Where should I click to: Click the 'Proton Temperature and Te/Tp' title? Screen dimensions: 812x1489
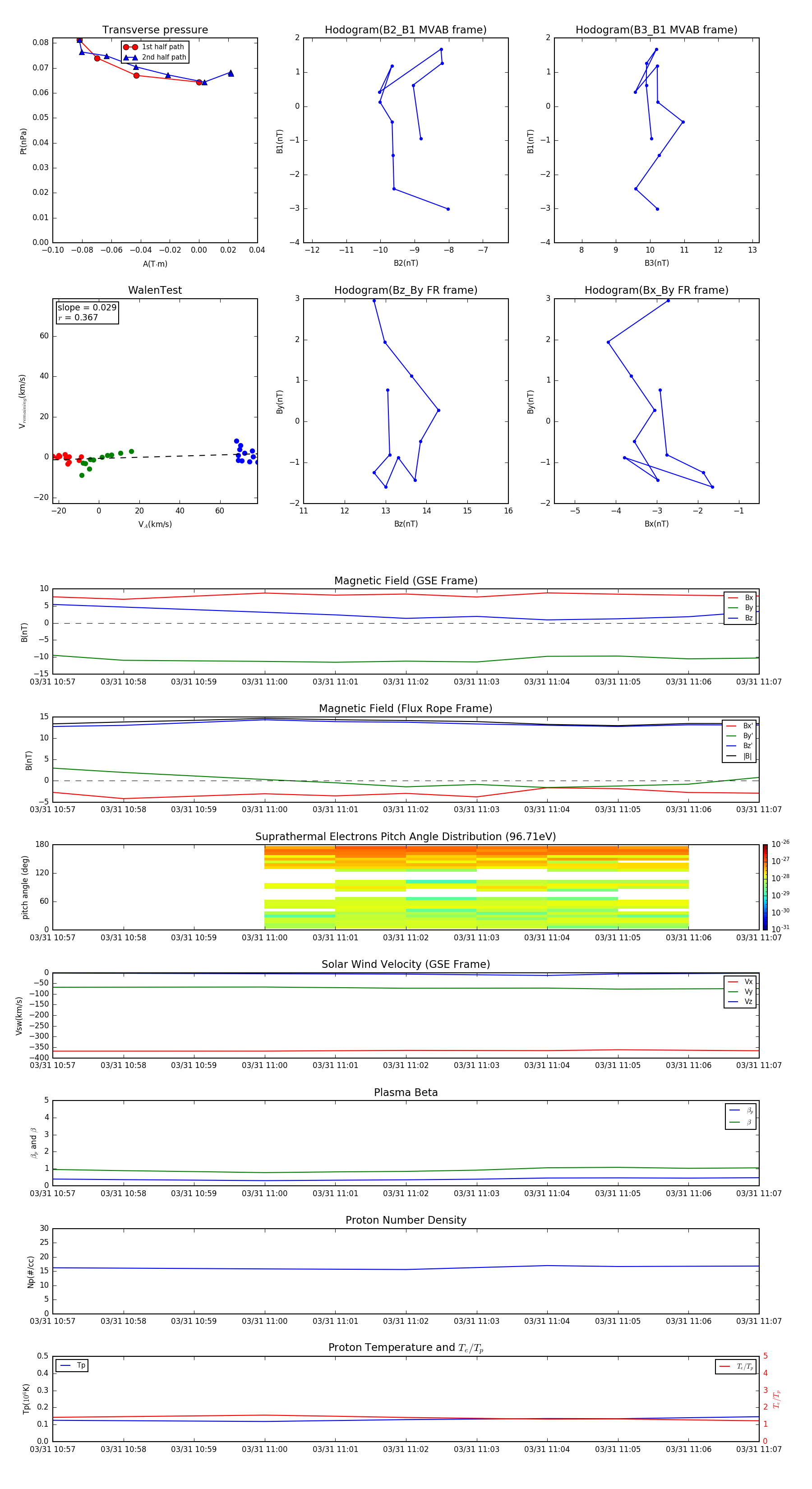(406, 1348)
